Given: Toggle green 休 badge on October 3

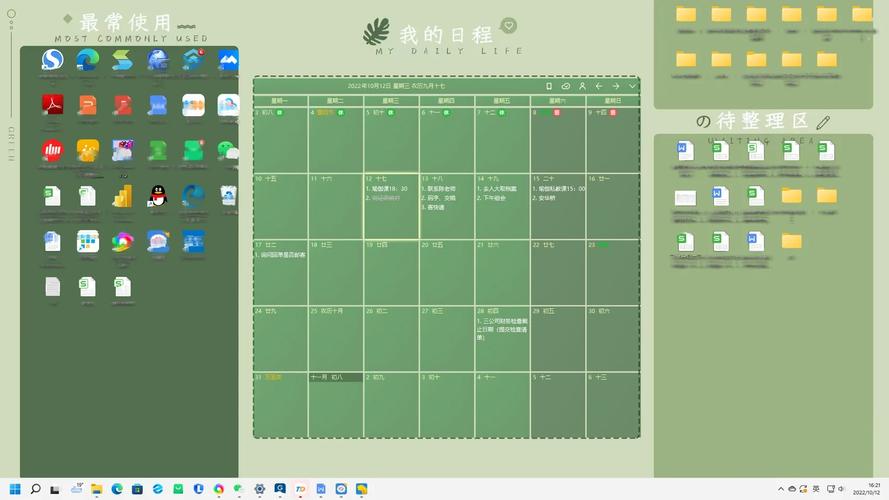Looking at the screenshot, I should 280,112.
